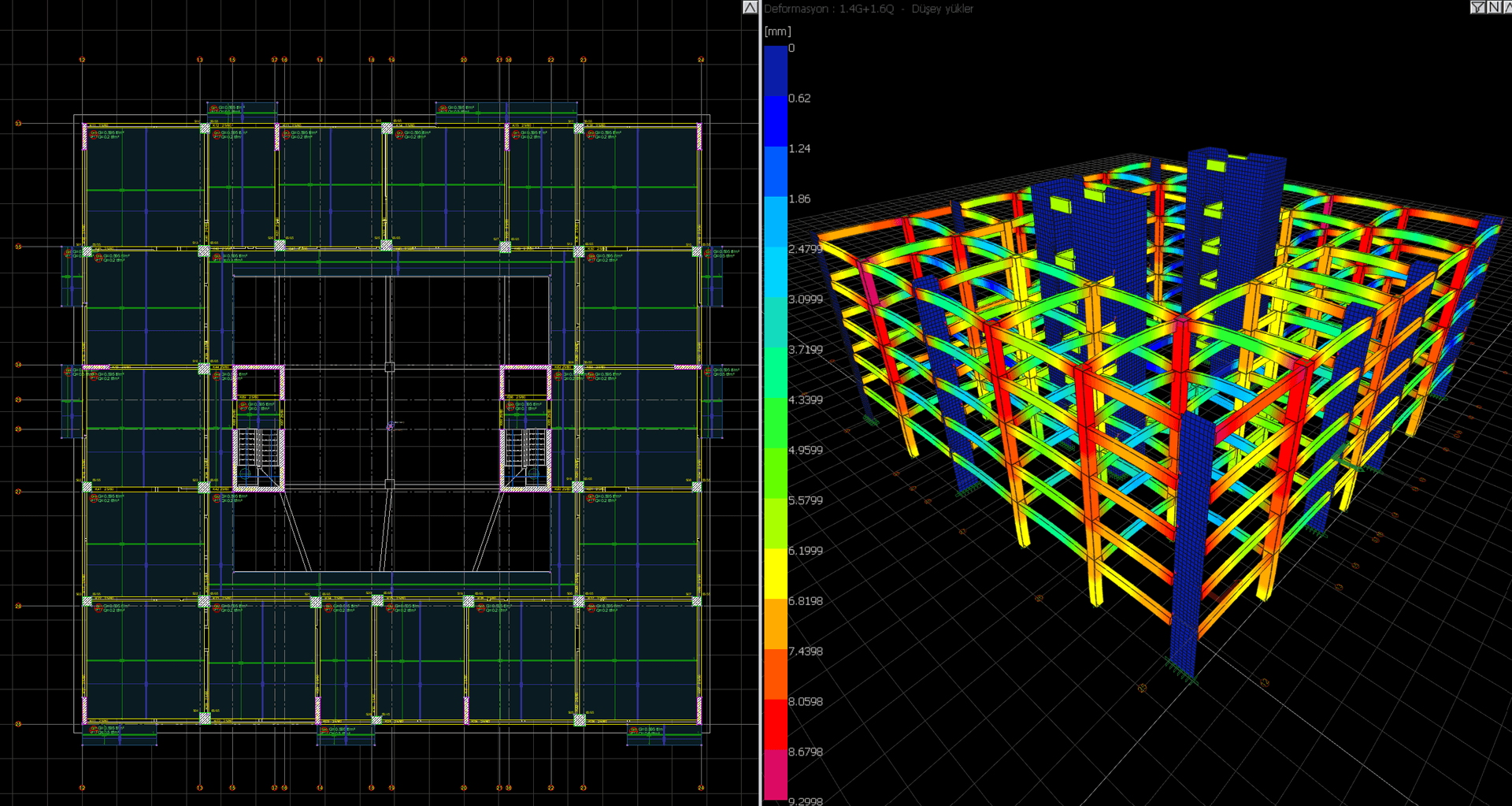Click the up-arrow icon at the 3D viewport edge
1512x806 pixels.
1508,7
